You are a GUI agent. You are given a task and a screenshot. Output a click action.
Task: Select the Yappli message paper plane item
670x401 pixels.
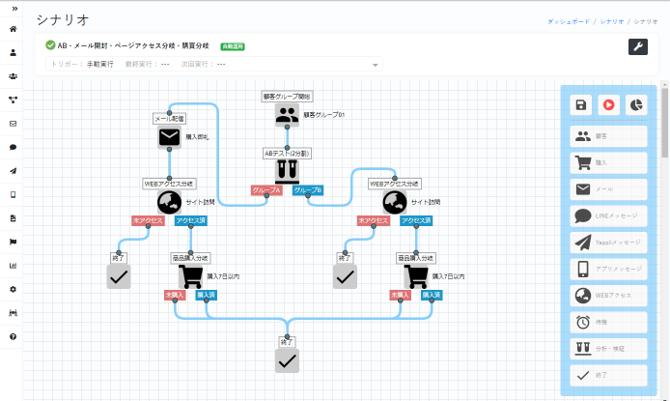(x=608, y=242)
